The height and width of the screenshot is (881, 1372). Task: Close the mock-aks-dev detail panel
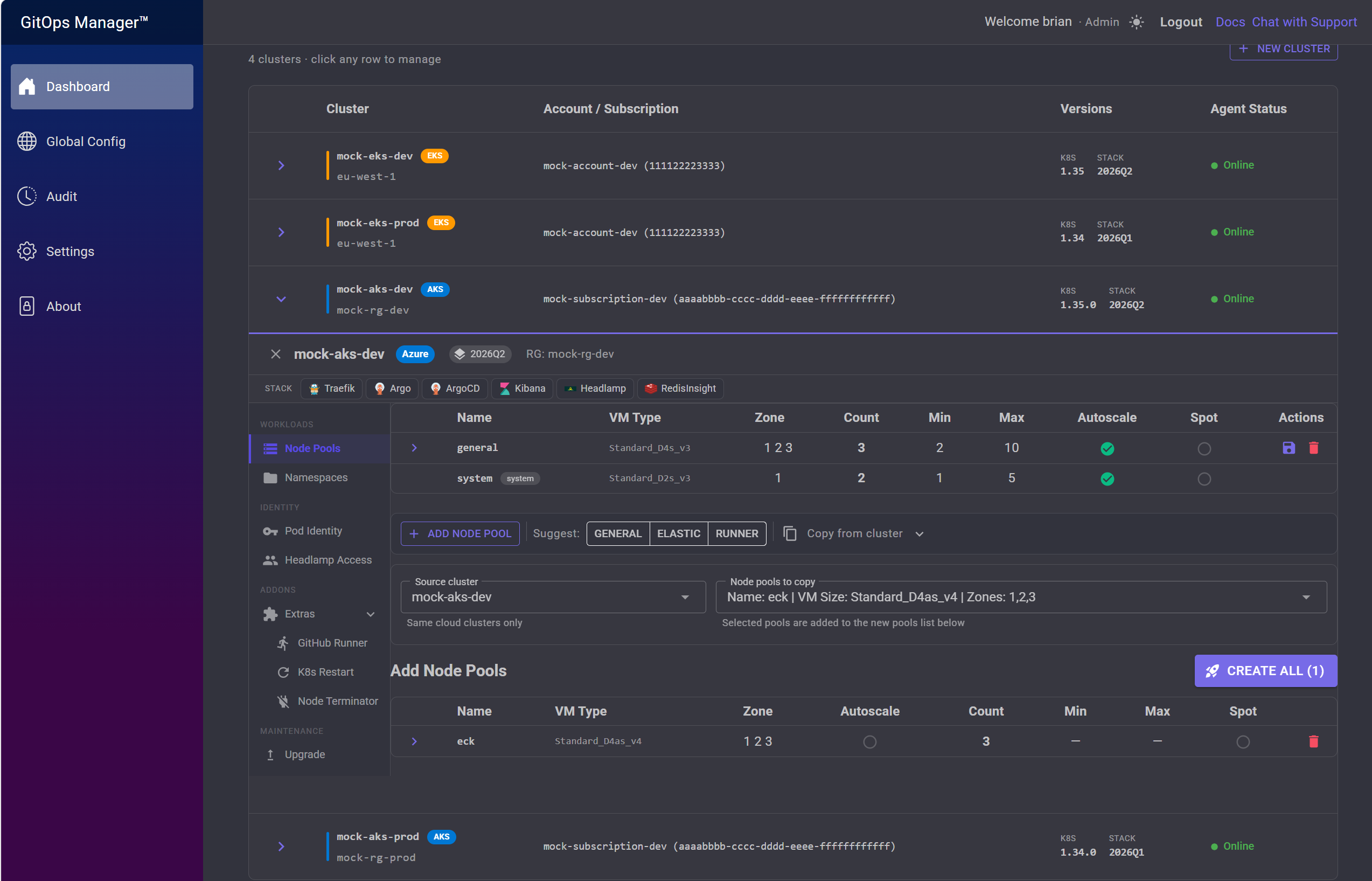click(x=276, y=354)
